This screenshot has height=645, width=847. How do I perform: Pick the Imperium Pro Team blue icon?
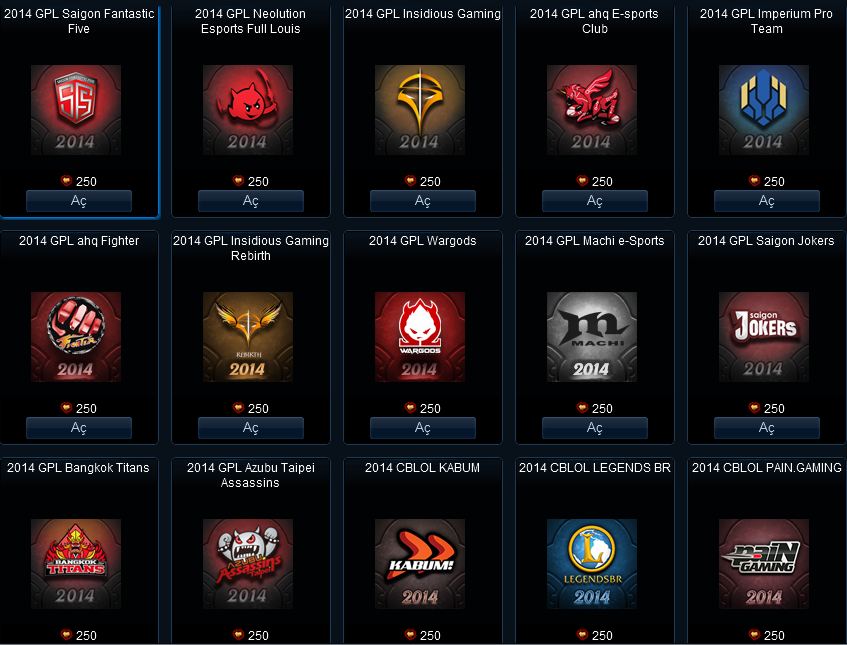point(764,110)
